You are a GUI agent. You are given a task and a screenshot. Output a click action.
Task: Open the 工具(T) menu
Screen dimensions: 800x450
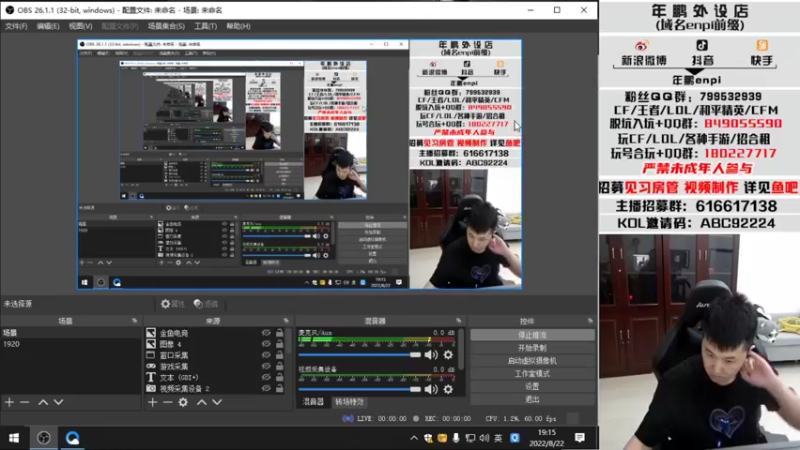point(206,26)
